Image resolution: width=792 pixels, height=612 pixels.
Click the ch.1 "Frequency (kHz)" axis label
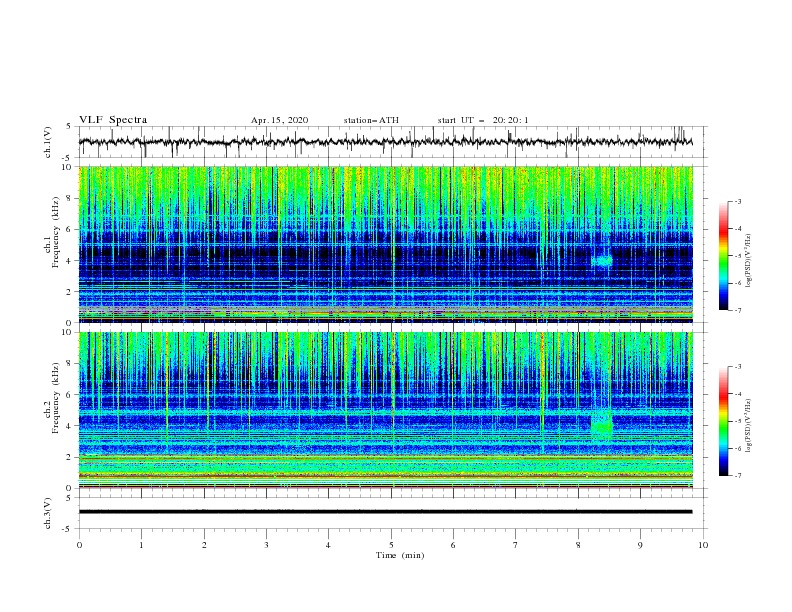[x=56, y=233]
